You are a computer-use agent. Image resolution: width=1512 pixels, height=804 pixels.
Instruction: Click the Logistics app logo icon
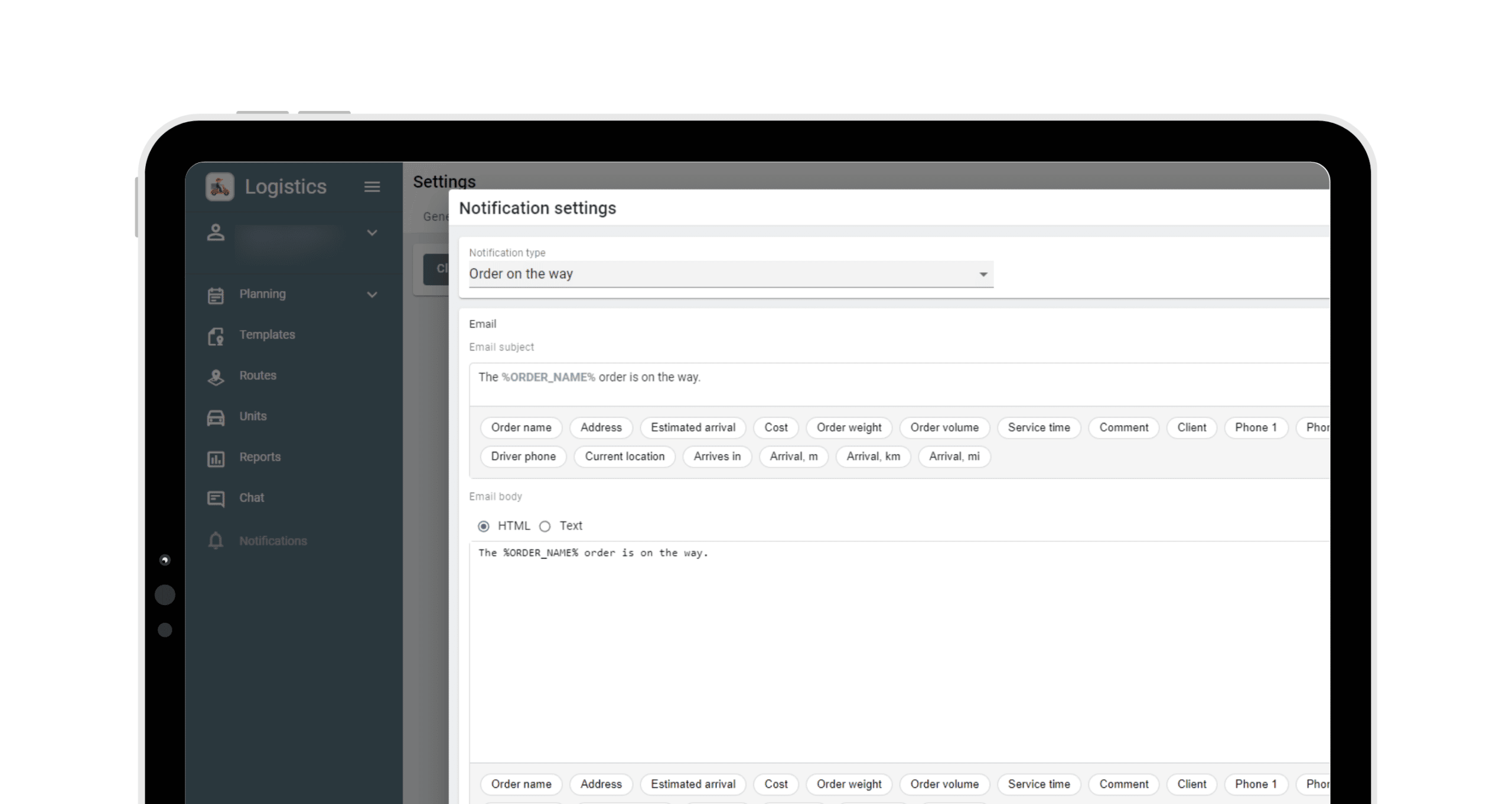220,187
